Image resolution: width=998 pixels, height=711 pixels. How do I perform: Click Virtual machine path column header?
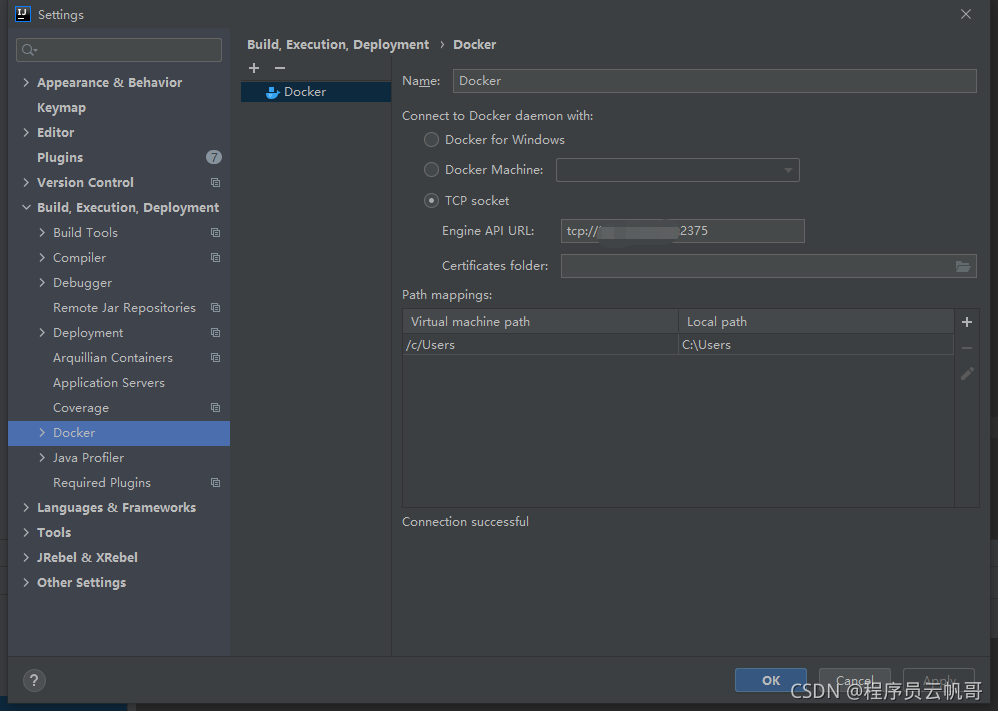540,321
